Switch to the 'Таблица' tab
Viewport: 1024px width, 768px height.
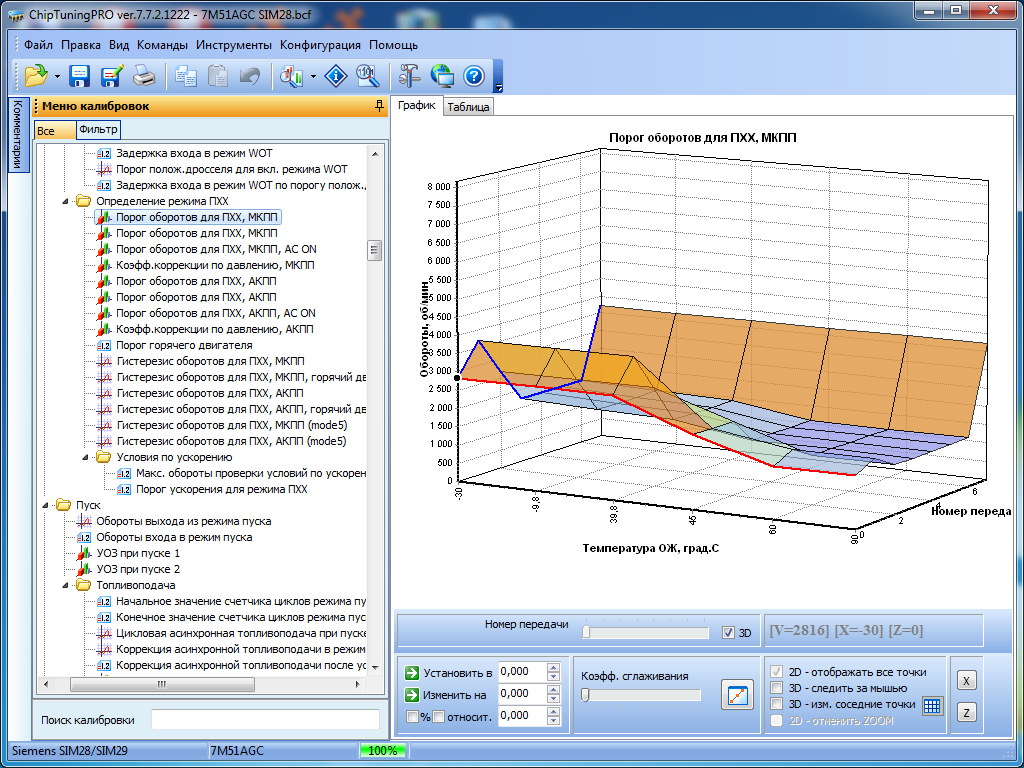pos(468,107)
